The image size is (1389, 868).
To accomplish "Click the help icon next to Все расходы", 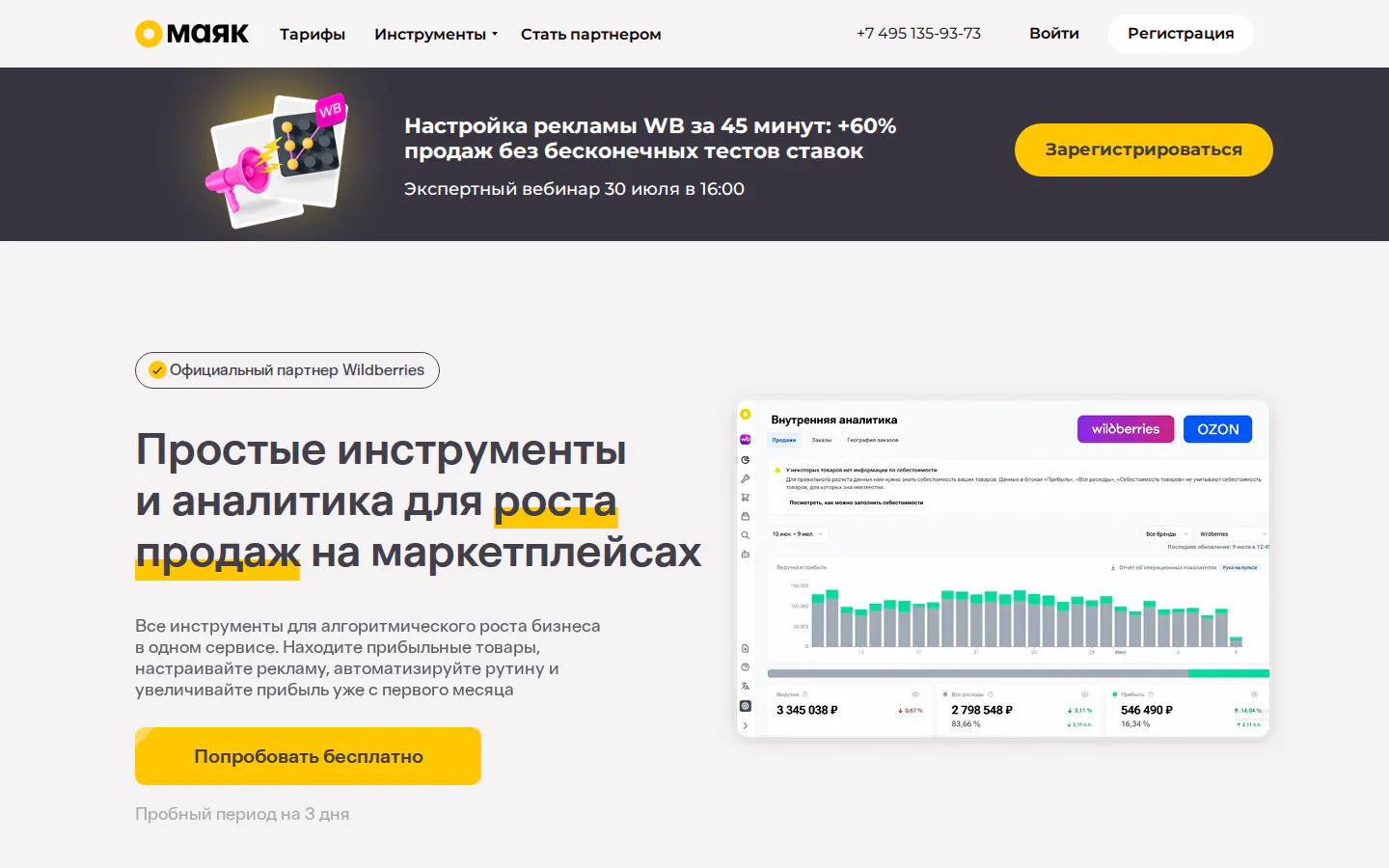I will point(991,694).
